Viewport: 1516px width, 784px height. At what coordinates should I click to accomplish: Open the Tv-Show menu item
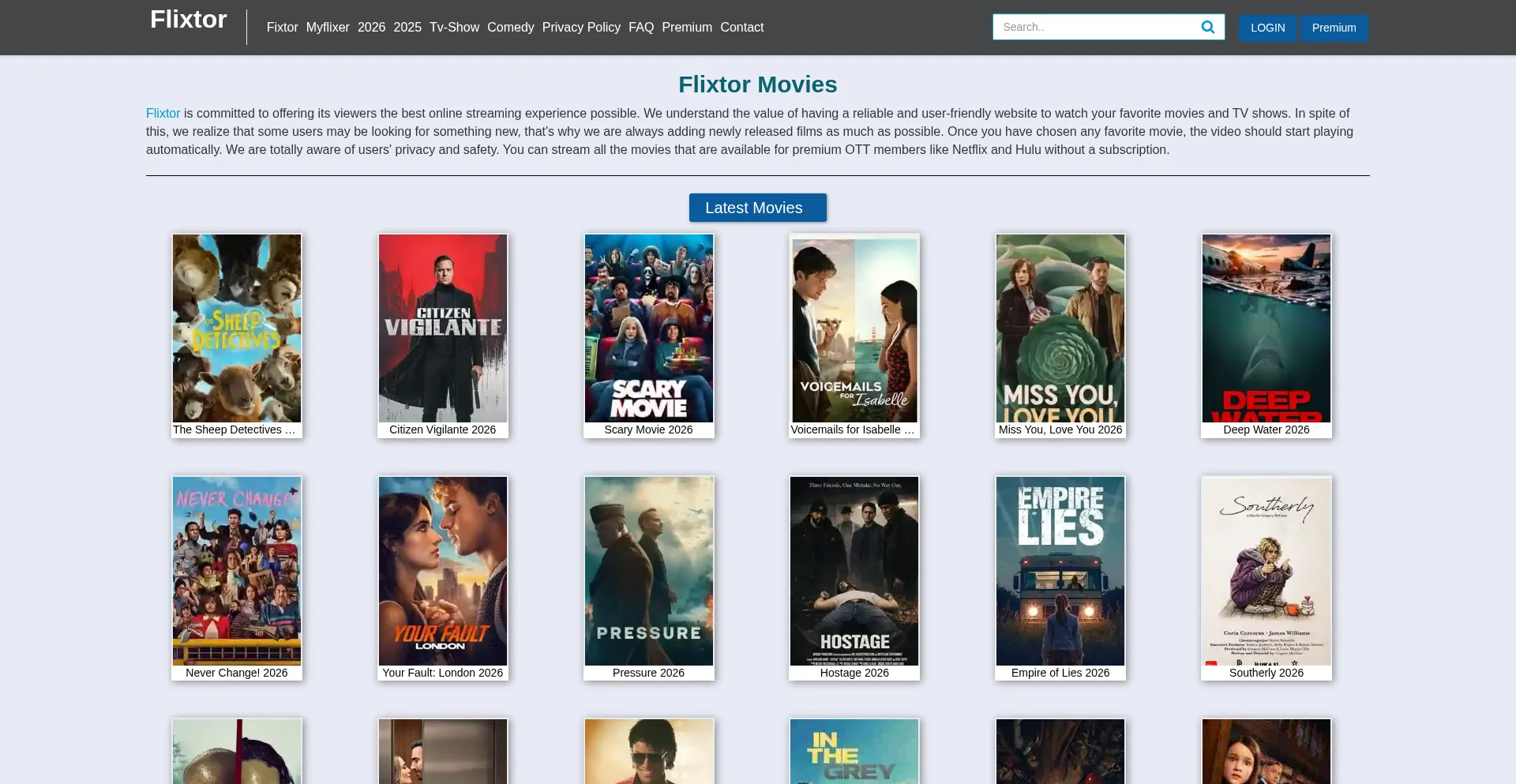click(454, 27)
